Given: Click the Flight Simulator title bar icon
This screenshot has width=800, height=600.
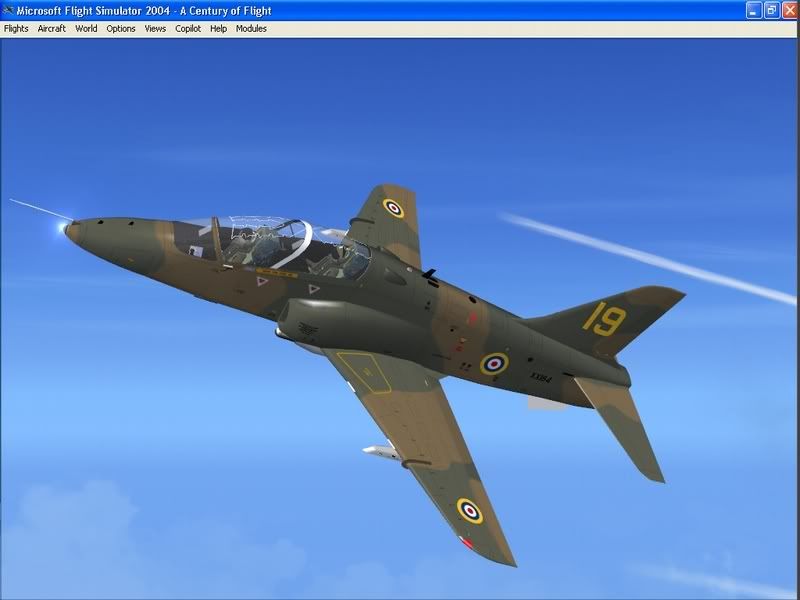Looking at the screenshot, I should pos(8,10).
